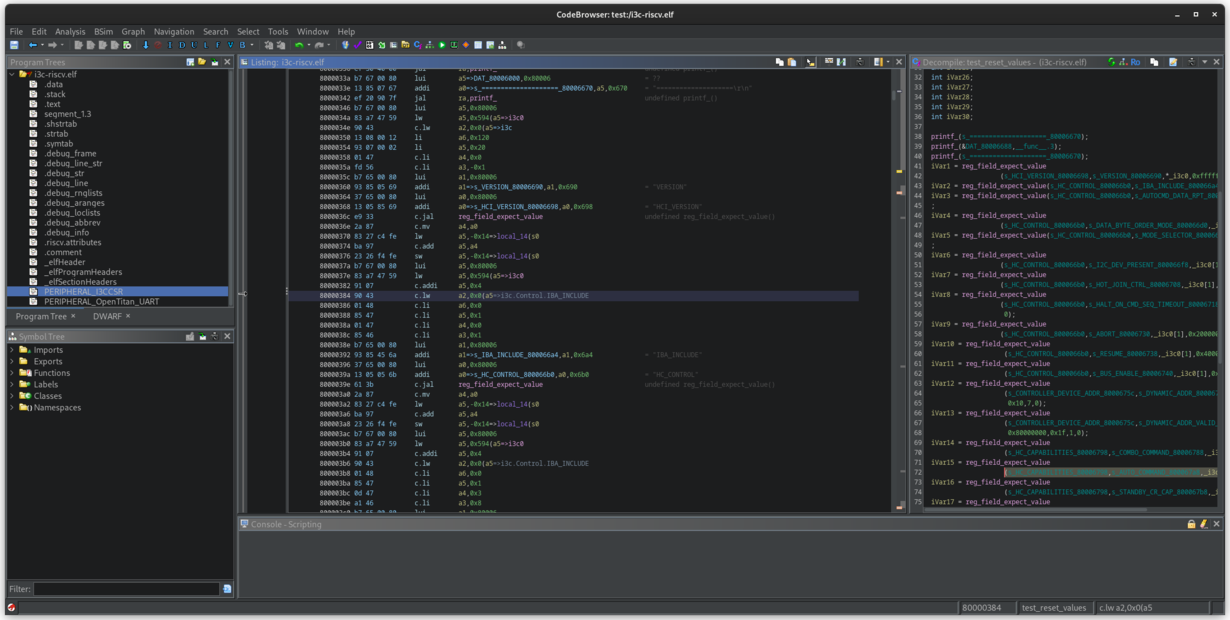This screenshot has height=620, width=1230.
Task: Open the Analysis menu
Action: pyautogui.click(x=69, y=31)
